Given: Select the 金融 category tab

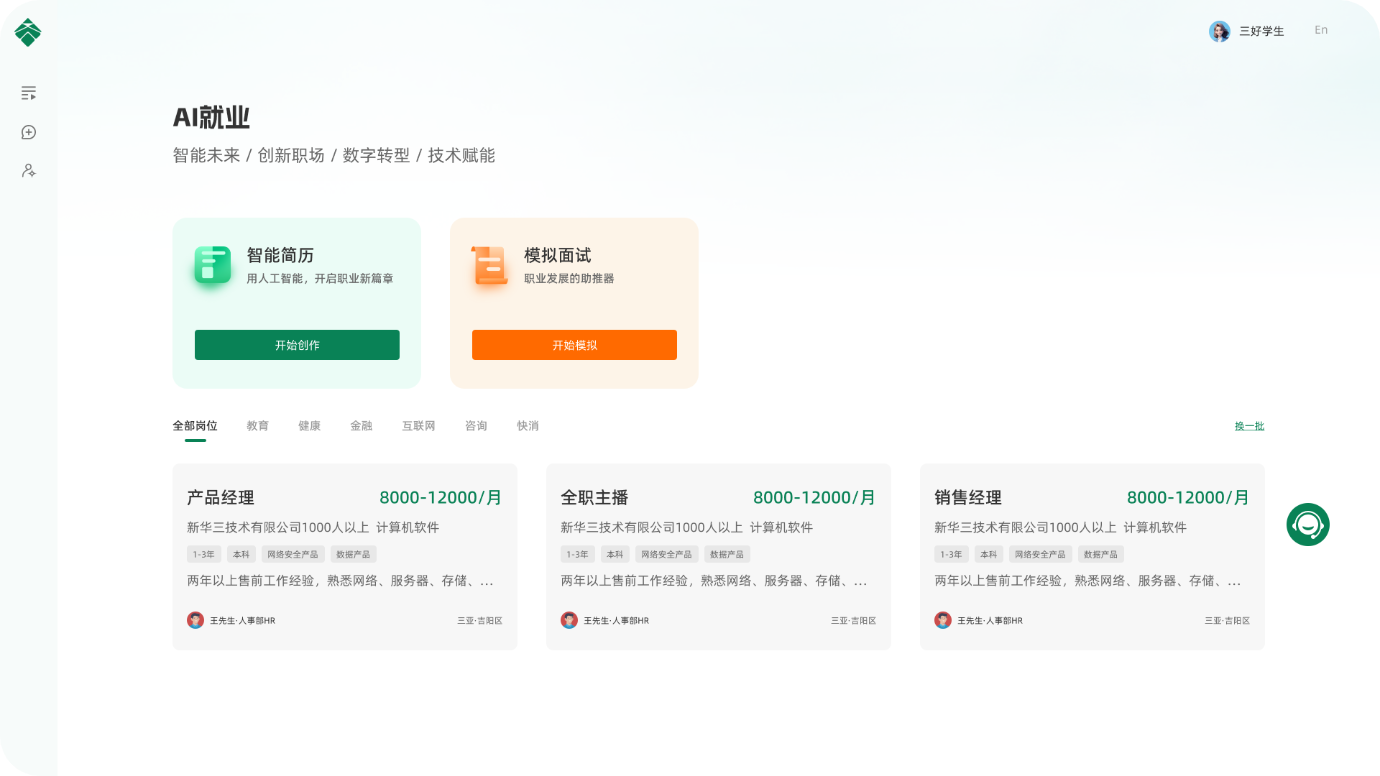Looking at the screenshot, I should click(x=361, y=426).
